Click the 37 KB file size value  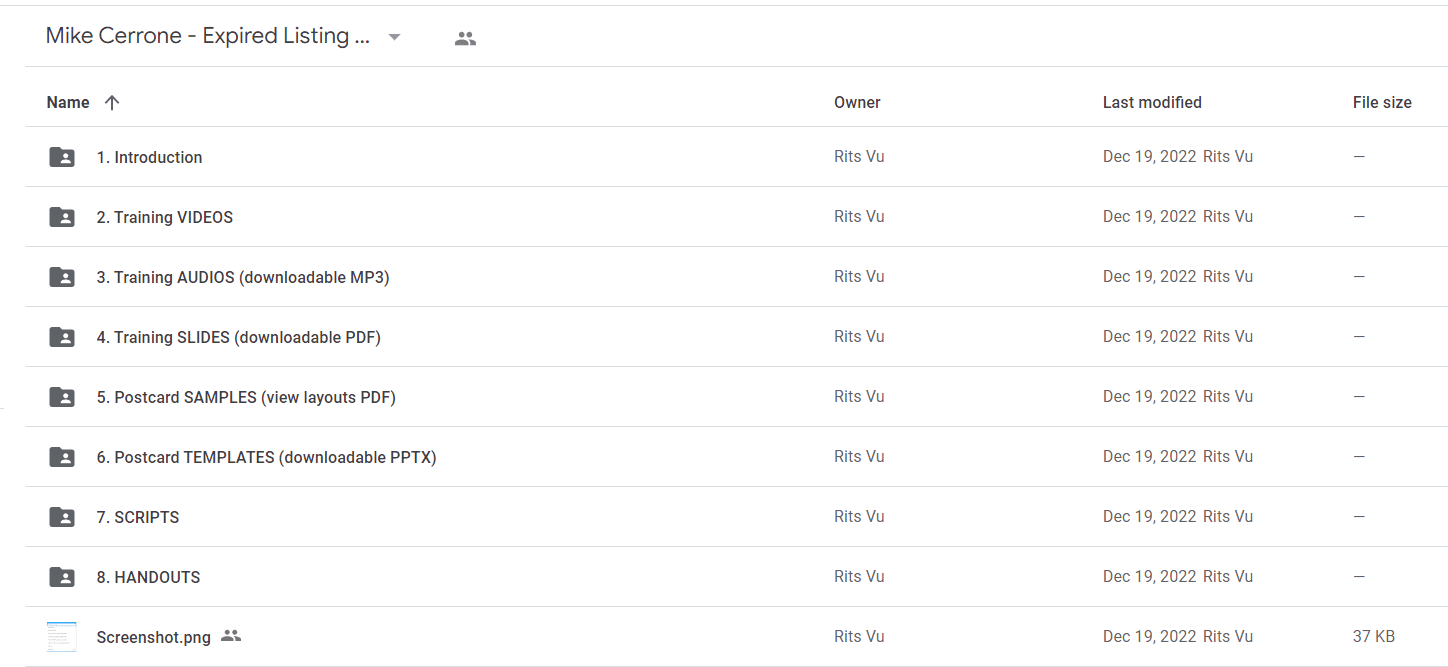click(1374, 636)
